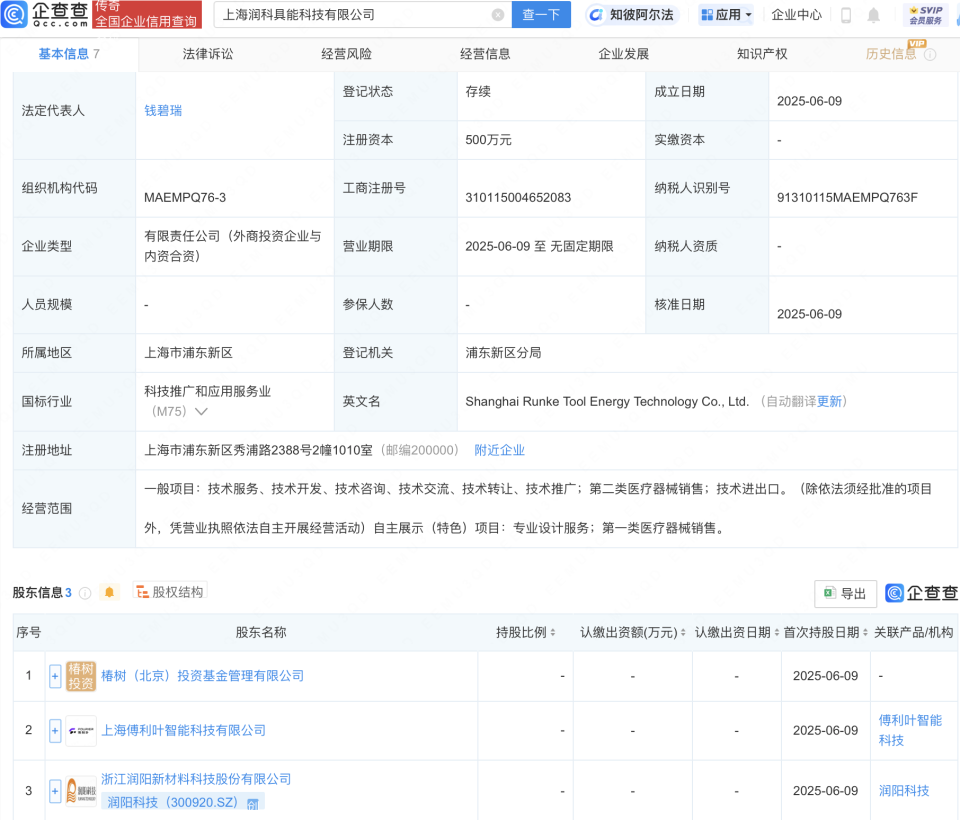Viewport: 960px width, 820px height.
Task: Click 润阳科技 logo thumbnail
Action: pyautogui.click(x=81, y=791)
